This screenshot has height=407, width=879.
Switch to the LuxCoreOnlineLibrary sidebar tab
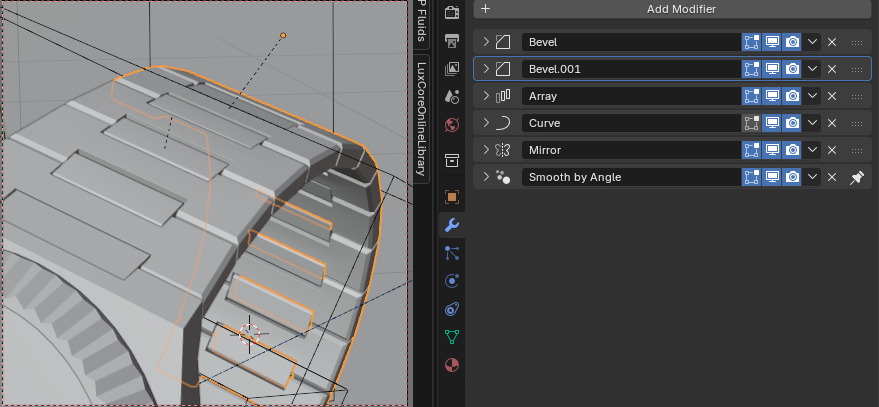[x=422, y=117]
